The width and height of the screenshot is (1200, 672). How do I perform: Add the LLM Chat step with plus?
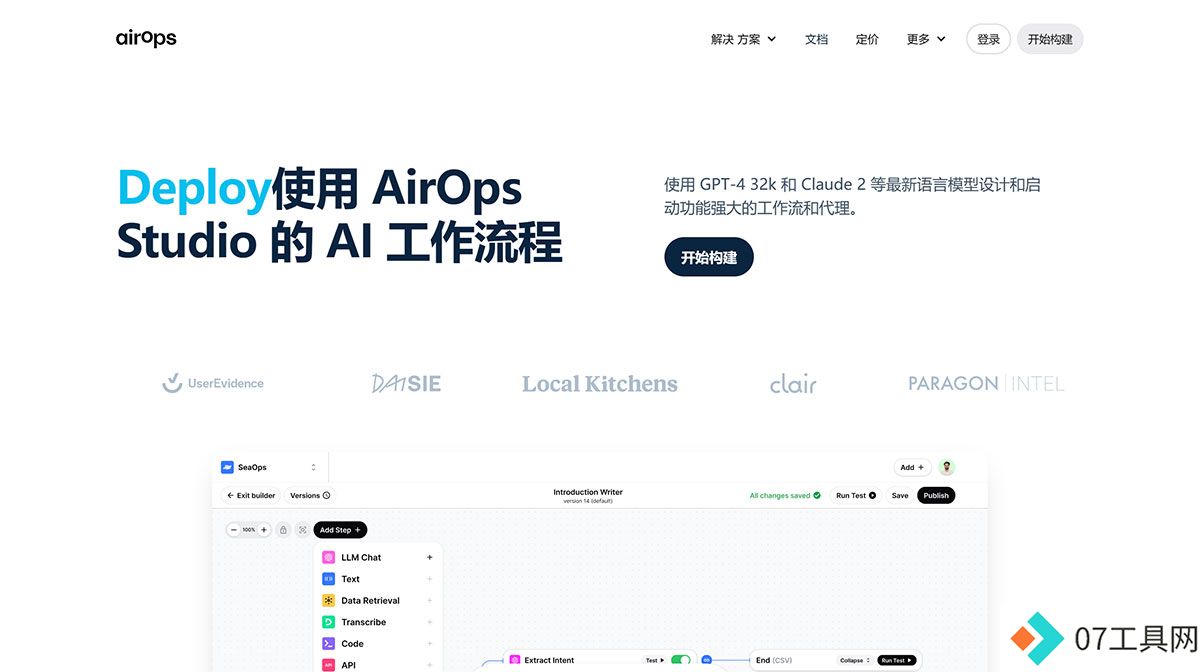point(430,557)
